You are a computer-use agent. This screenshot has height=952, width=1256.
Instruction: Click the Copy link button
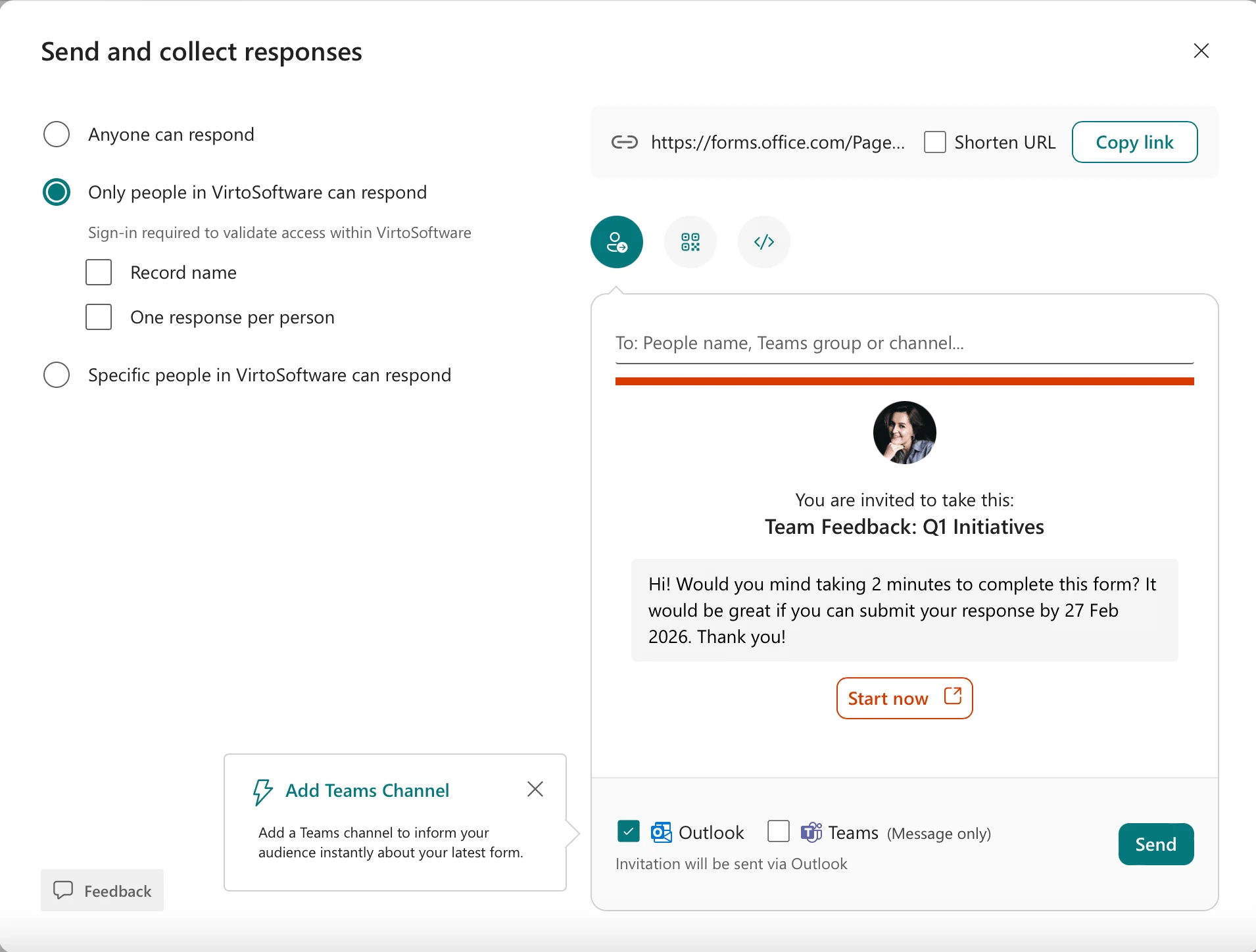pos(1134,142)
